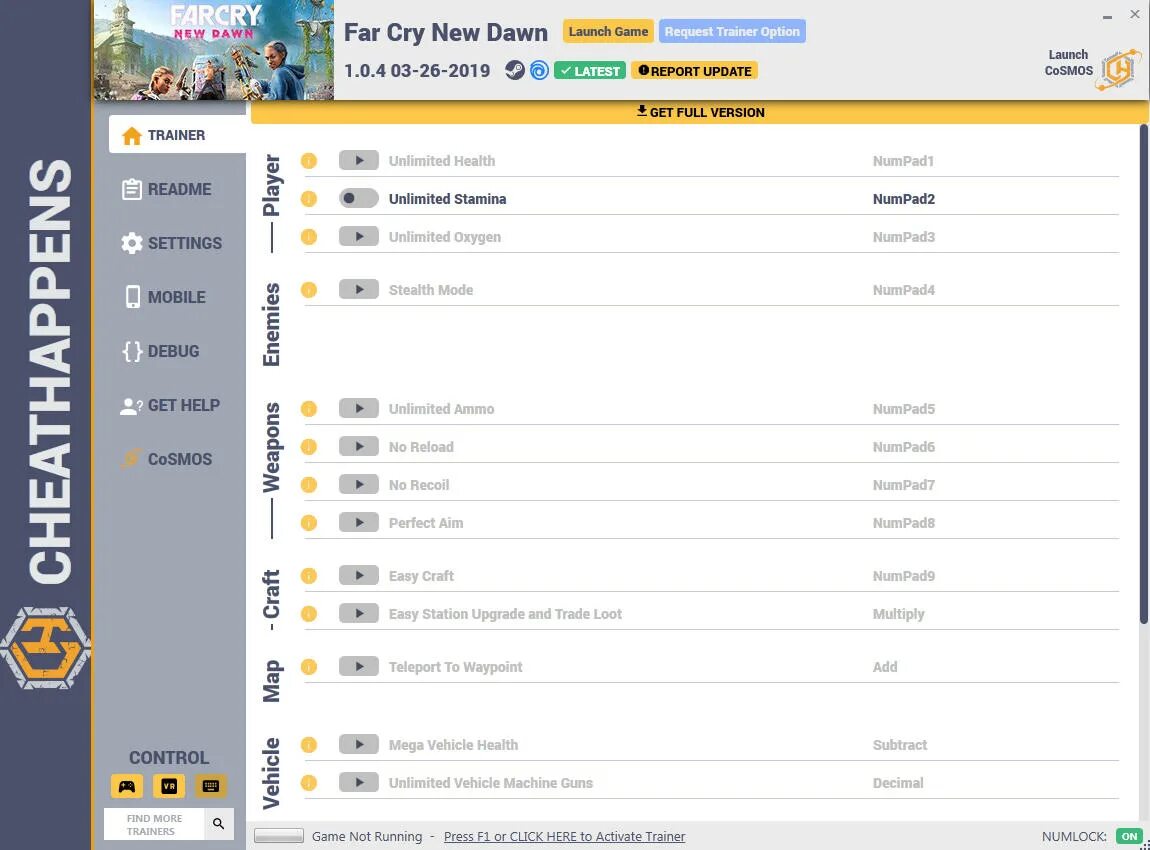The image size is (1150, 850).
Task: Enable the Stealth Mode cheat
Action: pyautogui.click(x=359, y=289)
